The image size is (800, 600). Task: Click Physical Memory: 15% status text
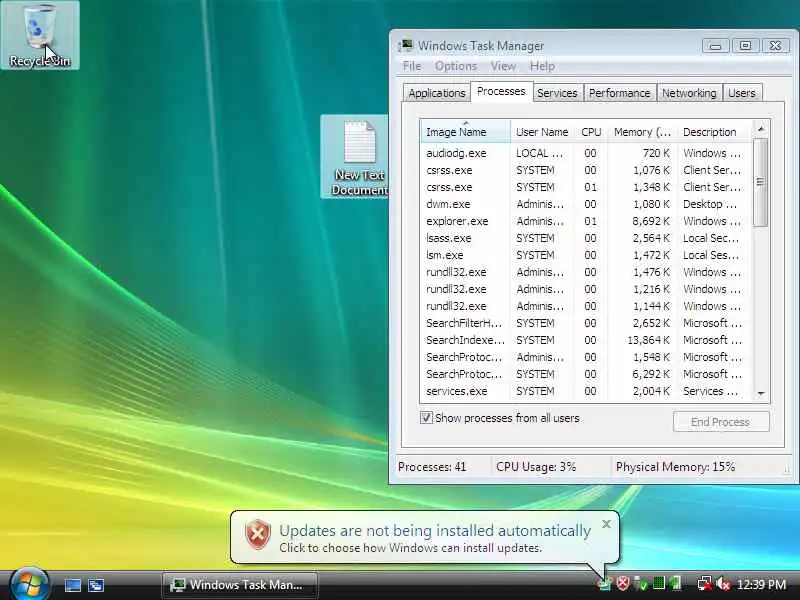tap(675, 467)
